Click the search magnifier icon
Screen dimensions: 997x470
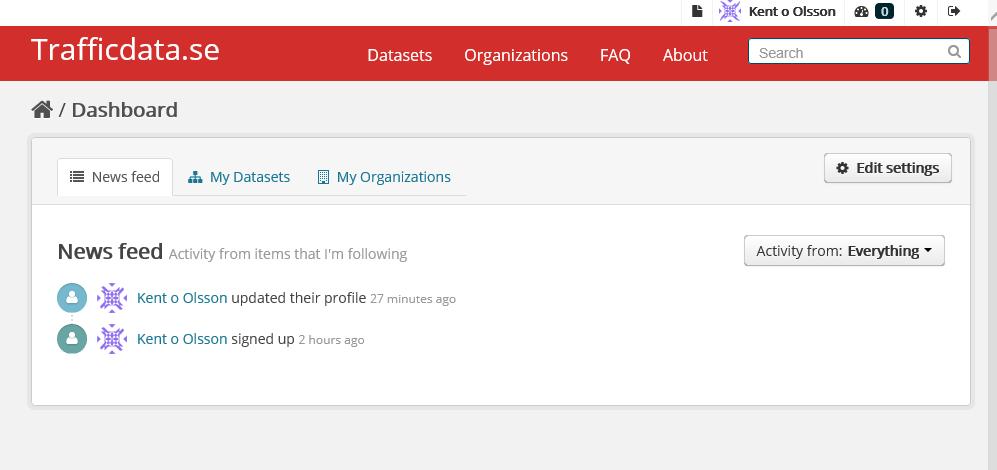pos(954,52)
